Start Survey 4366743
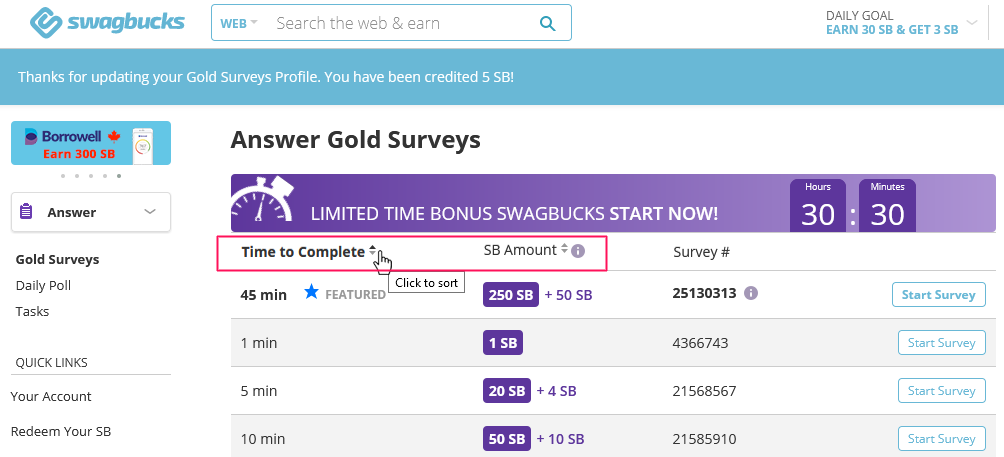Image resolution: width=1004 pixels, height=457 pixels. (x=941, y=342)
